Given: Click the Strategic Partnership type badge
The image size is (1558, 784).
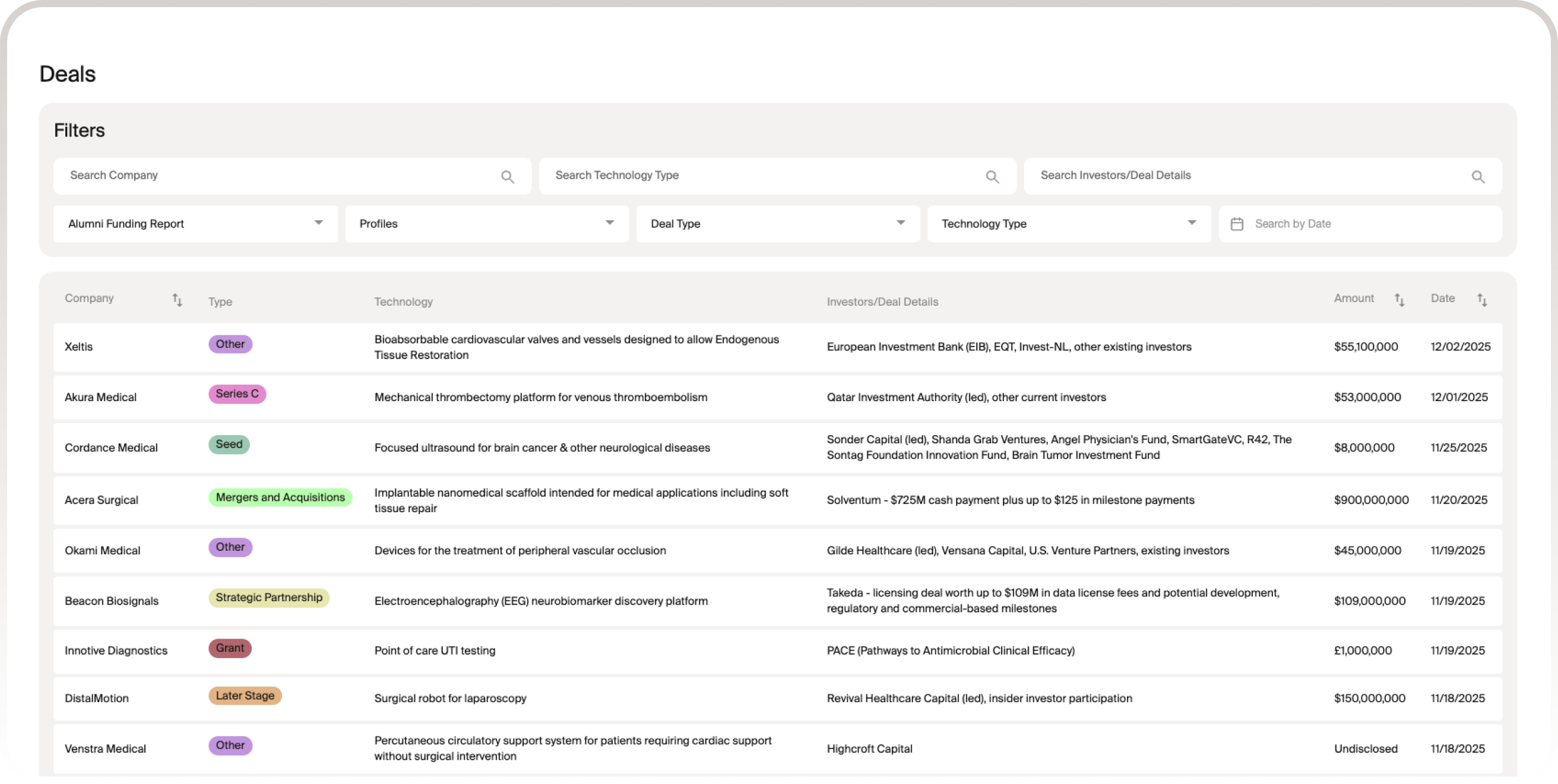Looking at the screenshot, I should (x=268, y=597).
